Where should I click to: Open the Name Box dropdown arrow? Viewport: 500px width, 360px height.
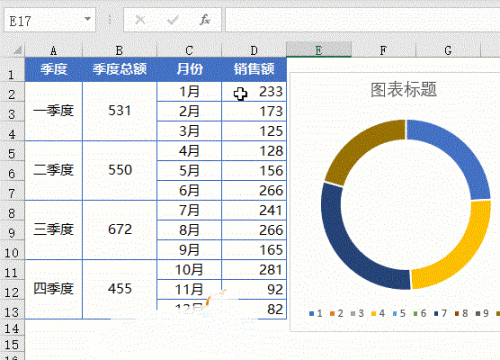pyautogui.click(x=88, y=19)
